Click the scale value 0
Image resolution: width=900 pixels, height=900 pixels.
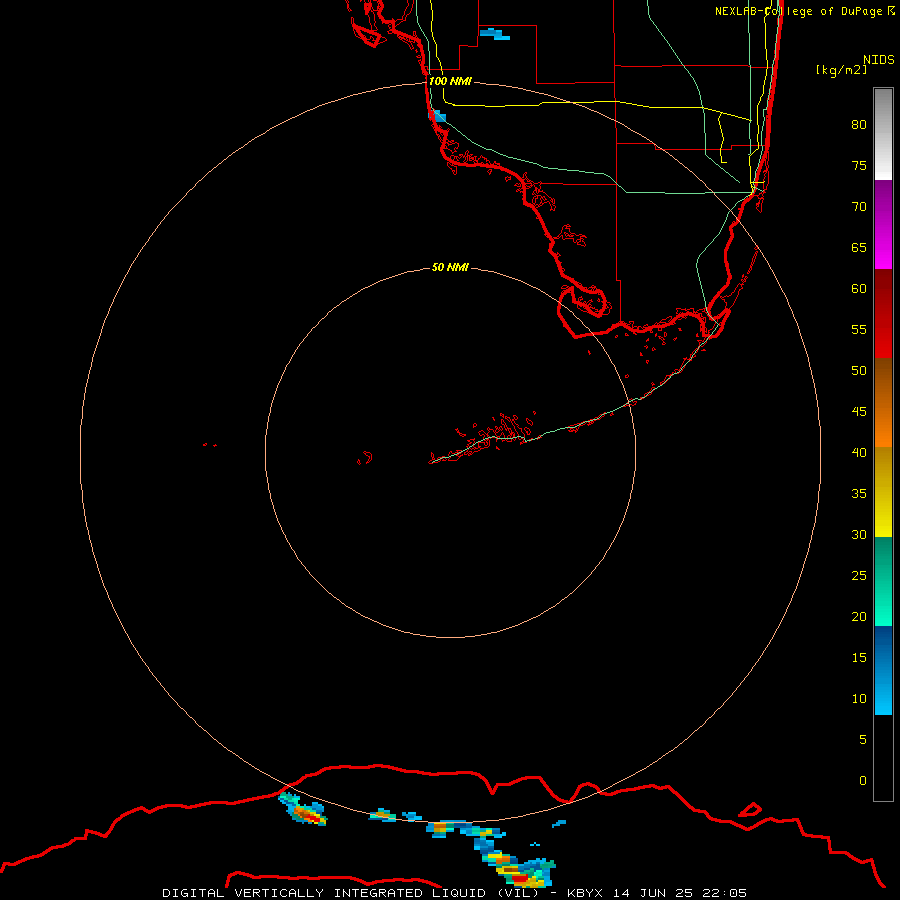click(x=863, y=781)
